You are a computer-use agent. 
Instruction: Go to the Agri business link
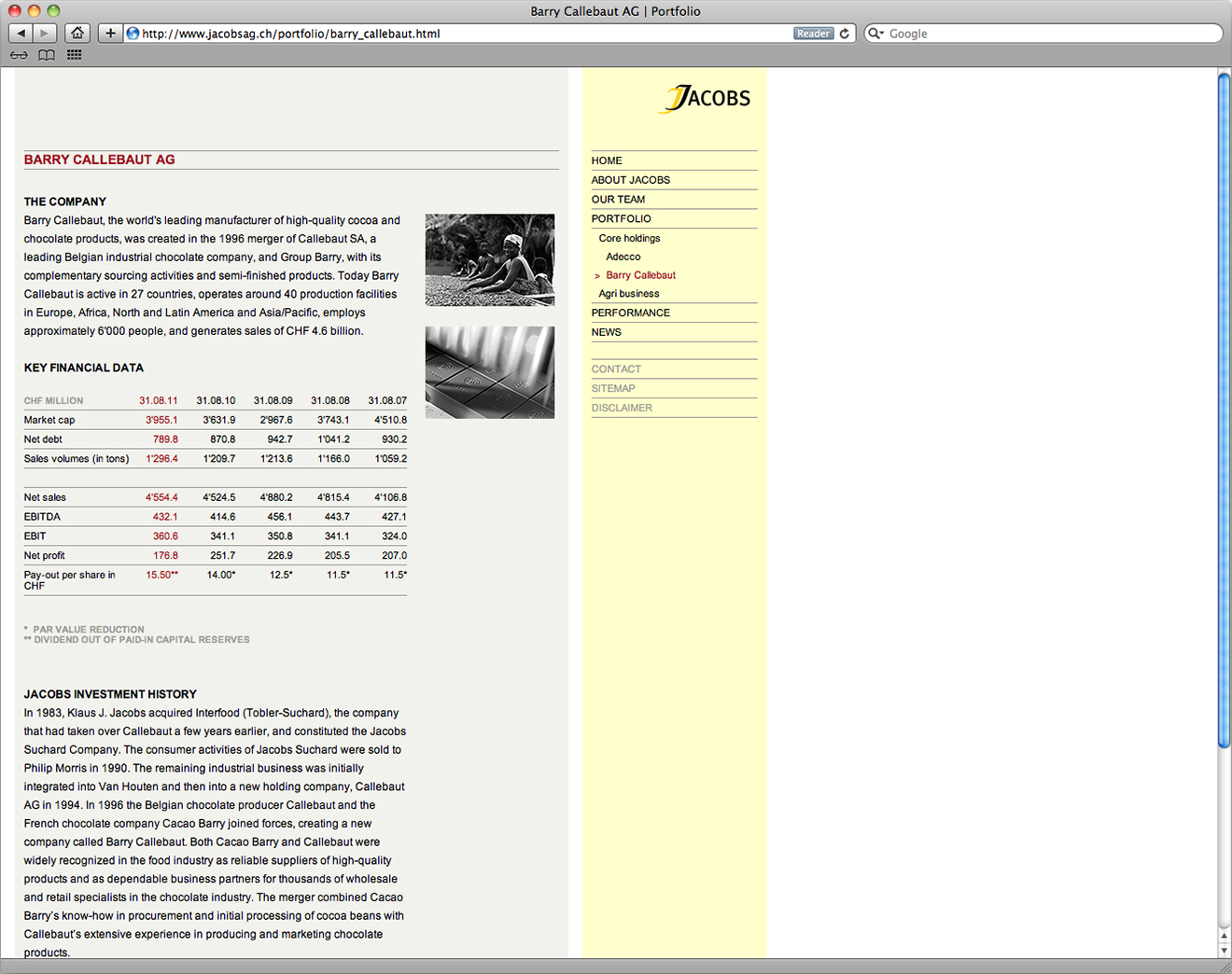629,294
